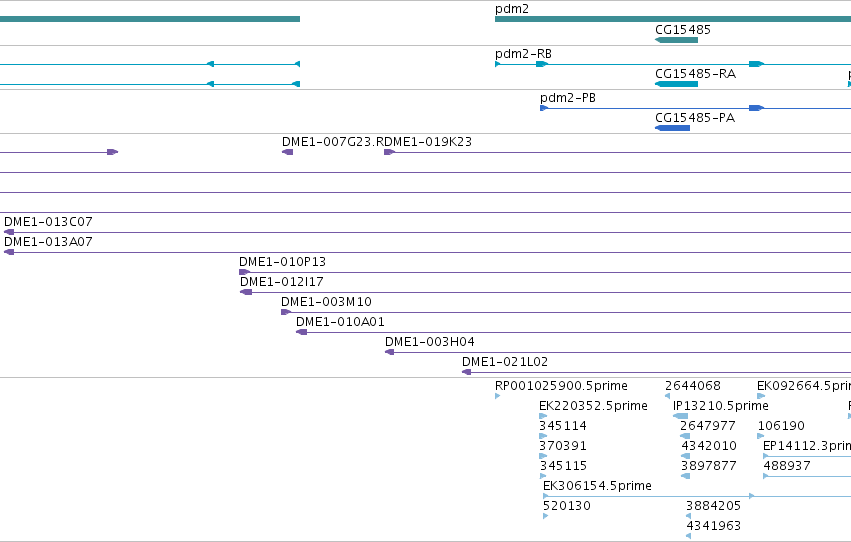Click the DME1-021L02 purple end arrow
The width and height of the screenshot is (851, 542).
467,373
